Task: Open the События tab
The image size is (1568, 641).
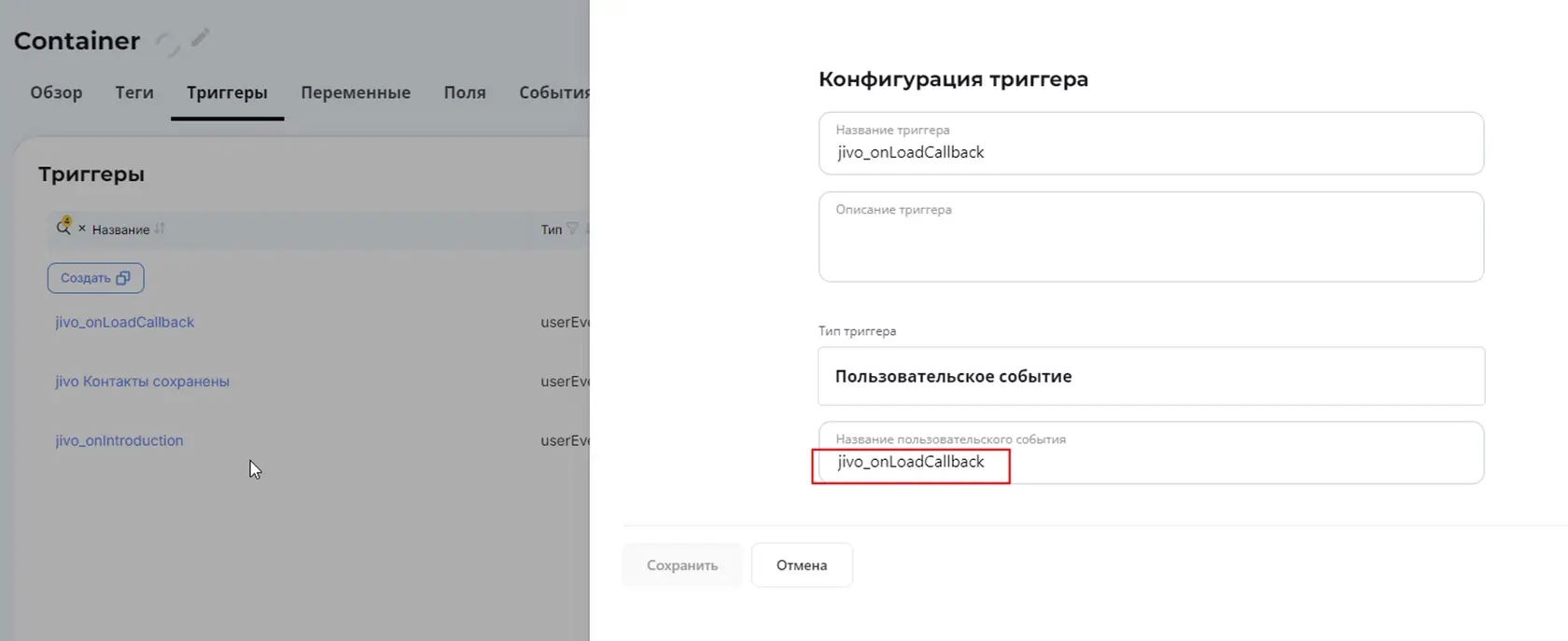Action: click(x=554, y=92)
